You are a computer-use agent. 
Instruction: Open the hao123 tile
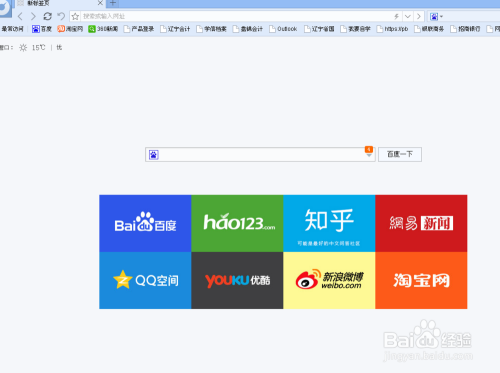point(237,223)
